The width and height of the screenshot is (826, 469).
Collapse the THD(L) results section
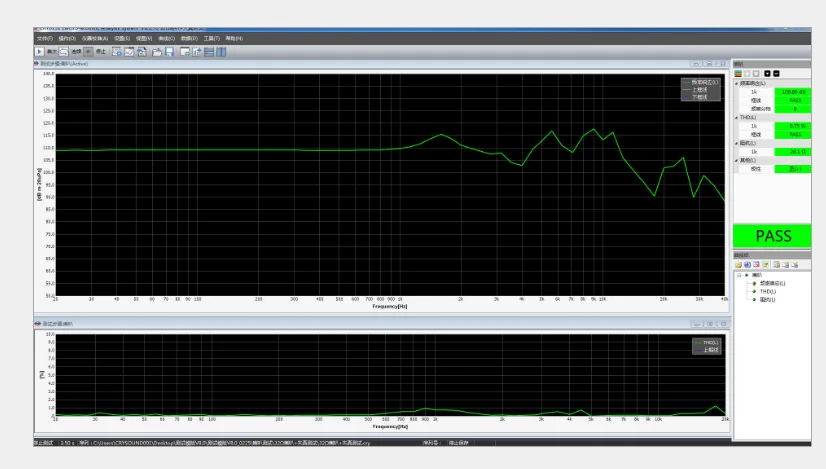click(x=737, y=117)
